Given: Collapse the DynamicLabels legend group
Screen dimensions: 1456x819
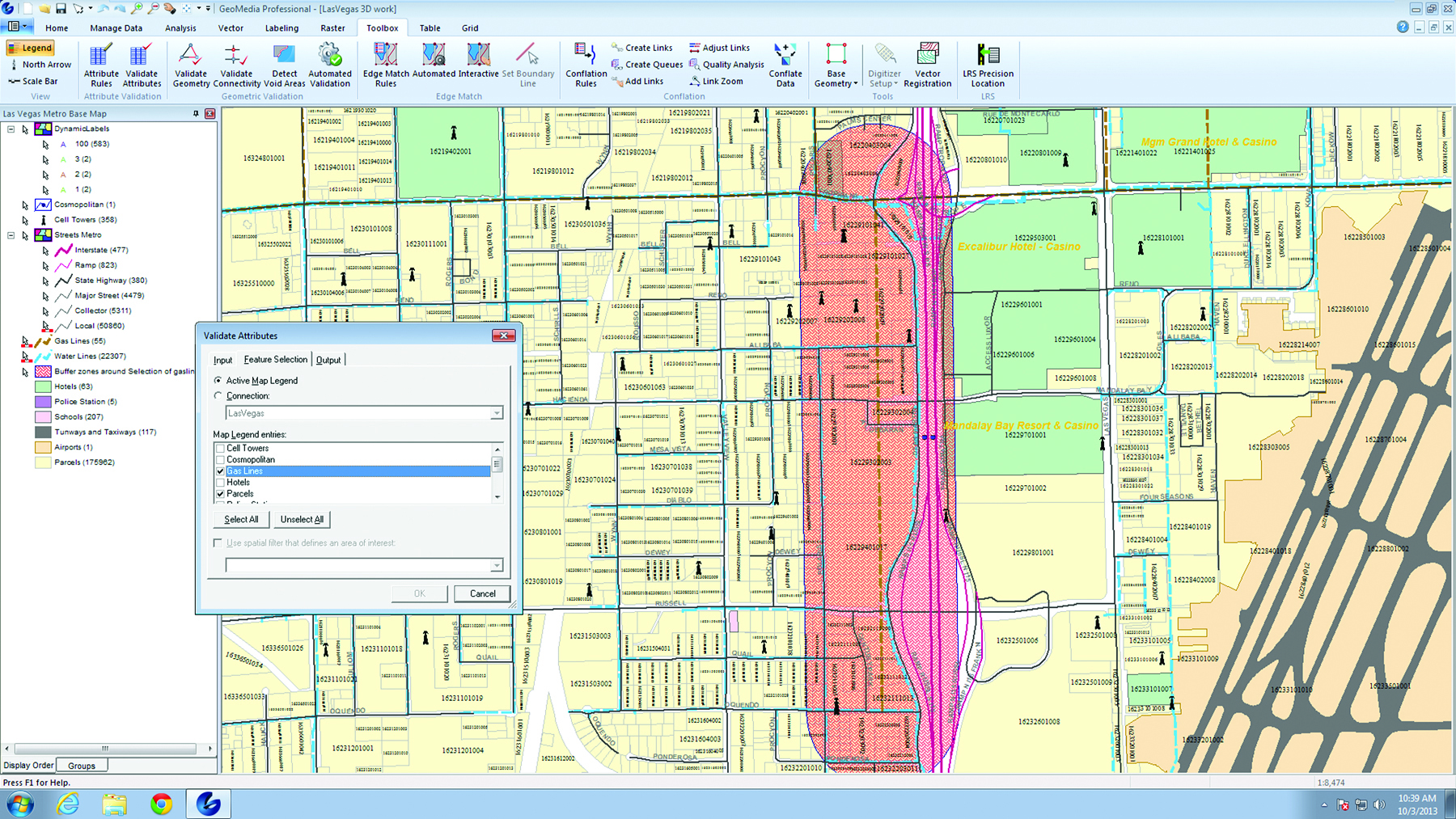Looking at the screenshot, I should coord(11,129).
